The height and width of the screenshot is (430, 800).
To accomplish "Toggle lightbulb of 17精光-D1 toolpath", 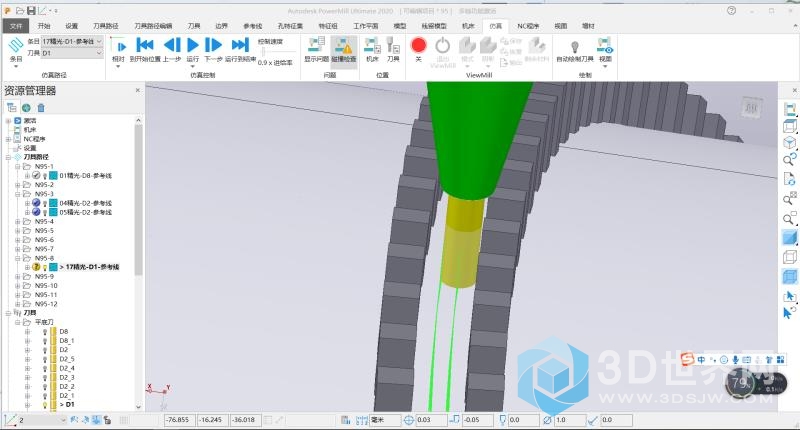I will click(45, 267).
